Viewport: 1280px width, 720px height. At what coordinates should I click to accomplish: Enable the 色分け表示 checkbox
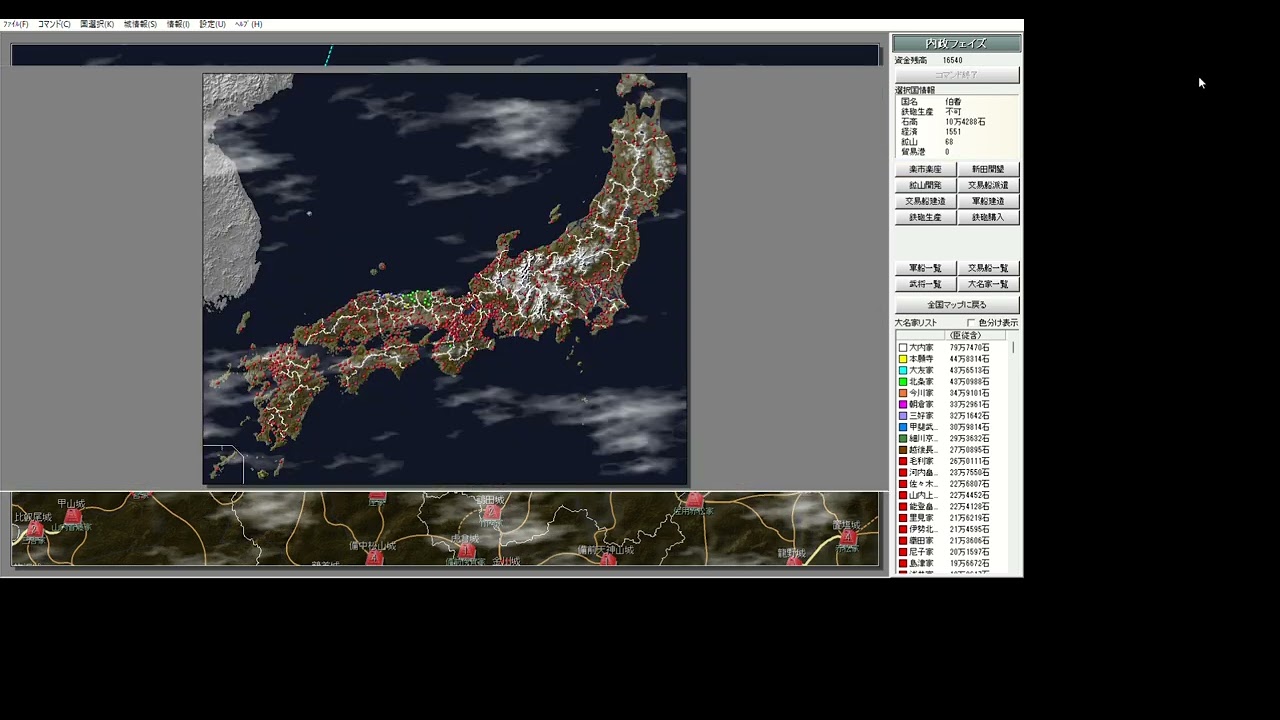tap(971, 323)
